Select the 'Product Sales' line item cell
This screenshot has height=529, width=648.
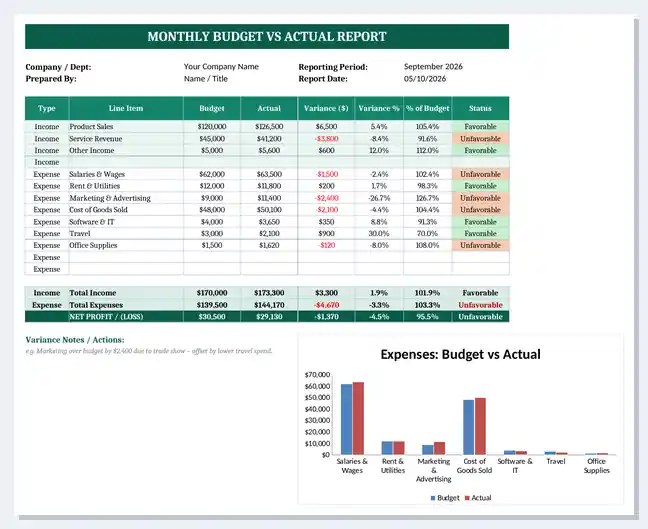tap(126, 126)
